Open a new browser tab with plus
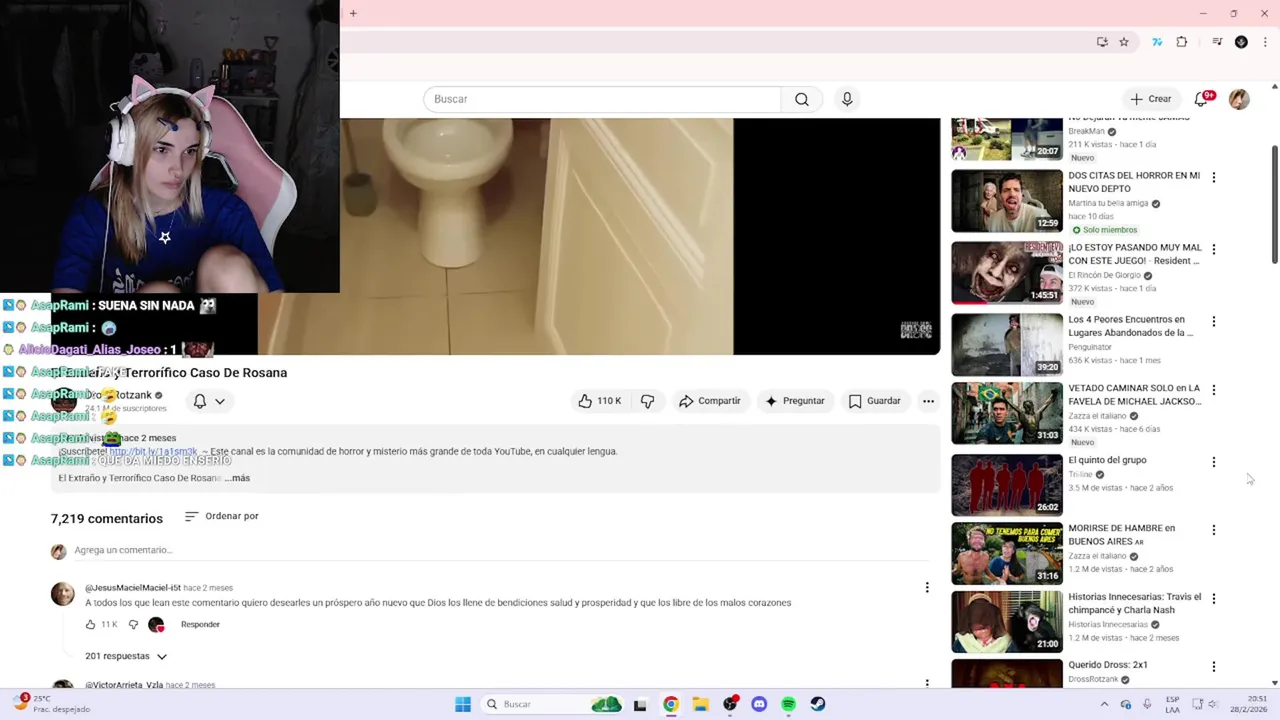This screenshot has width=1280, height=720. pos(353,13)
